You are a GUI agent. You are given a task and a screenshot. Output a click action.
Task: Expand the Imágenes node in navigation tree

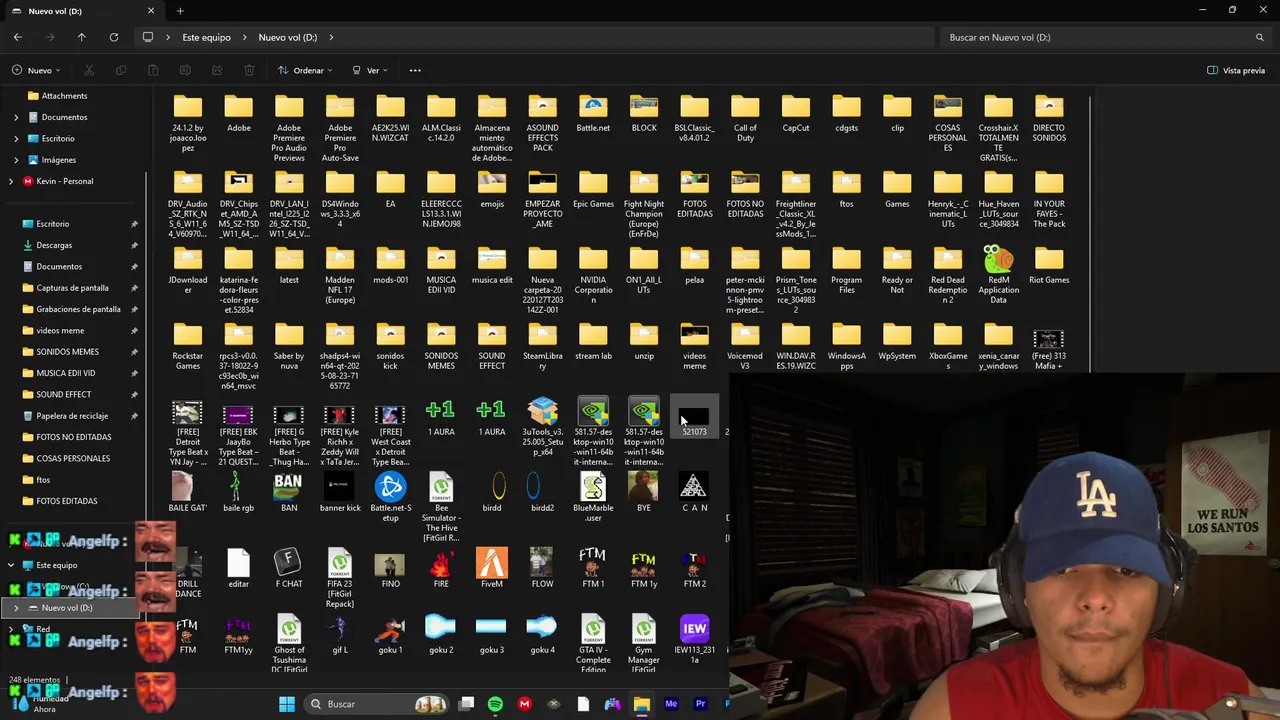click(16, 160)
